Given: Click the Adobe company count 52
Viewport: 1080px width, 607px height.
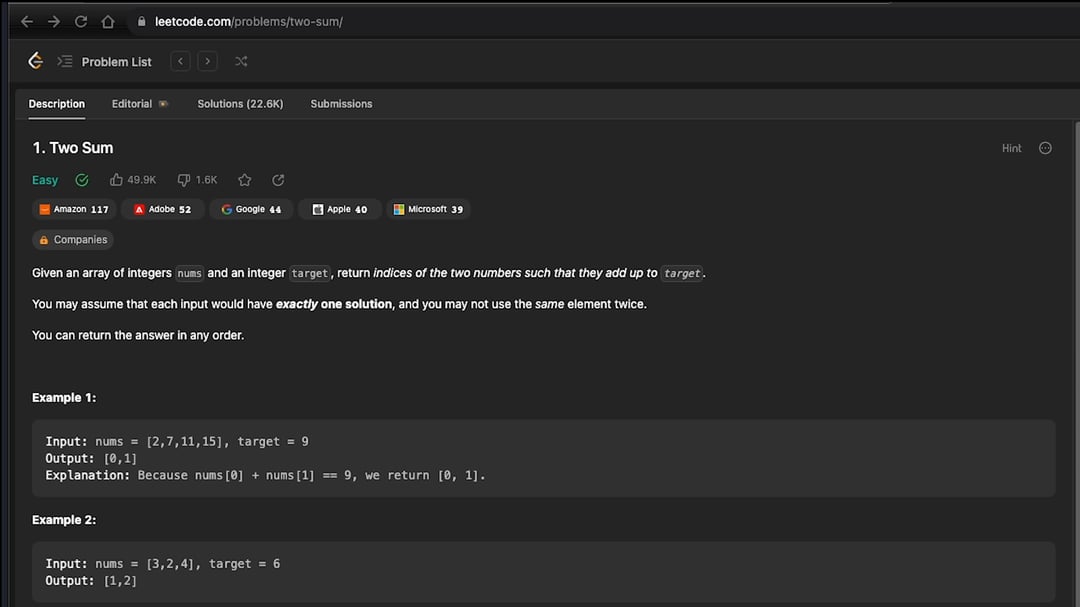Looking at the screenshot, I should pos(185,209).
